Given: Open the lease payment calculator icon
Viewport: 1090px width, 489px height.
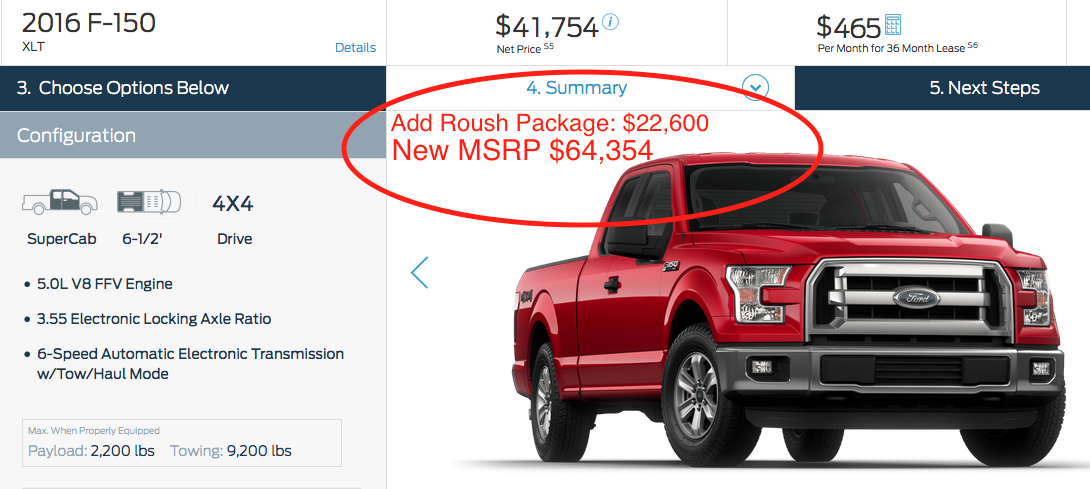Looking at the screenshot, I should [893, 26].
